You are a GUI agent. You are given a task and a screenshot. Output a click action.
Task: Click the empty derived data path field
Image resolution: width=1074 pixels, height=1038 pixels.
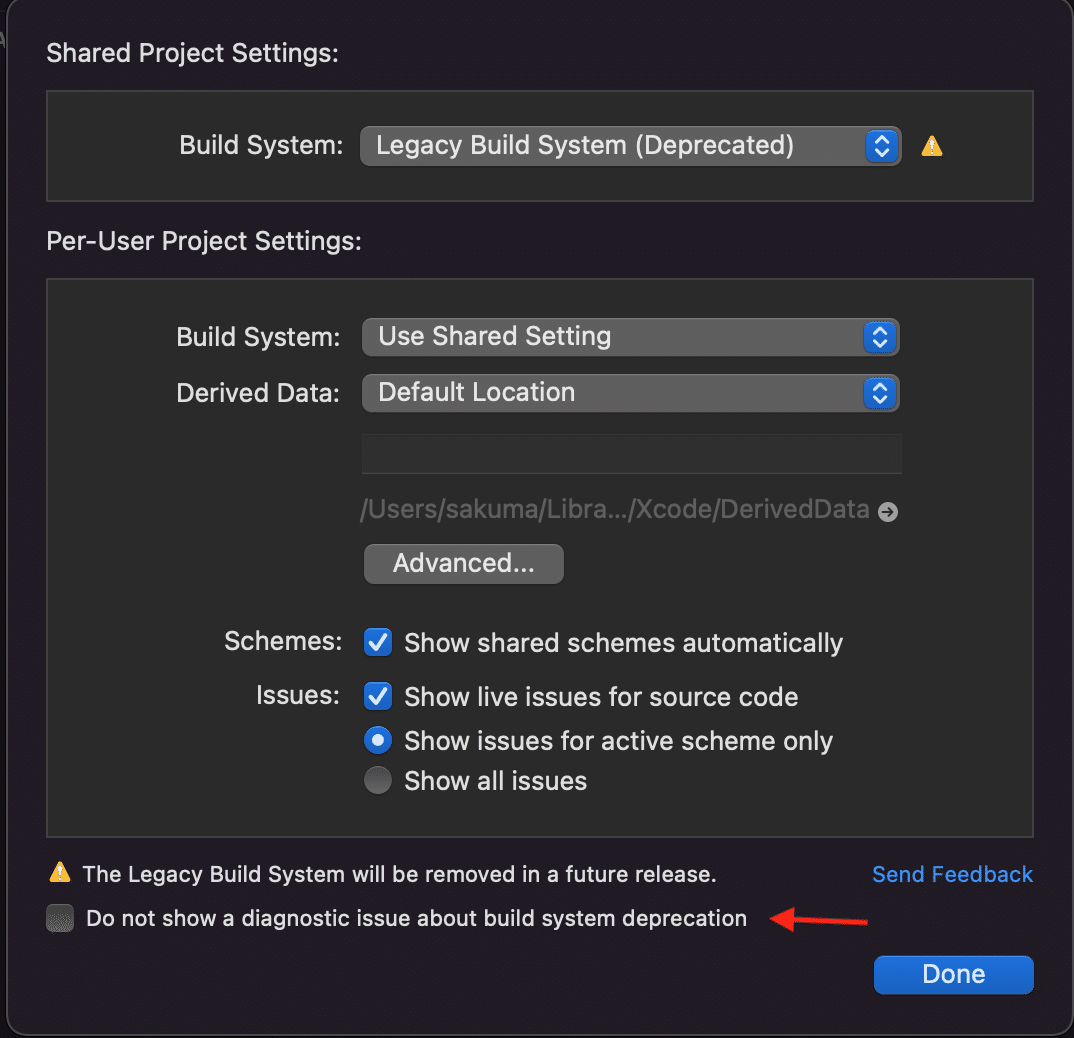pyautogui.click(x=631, y=453)
